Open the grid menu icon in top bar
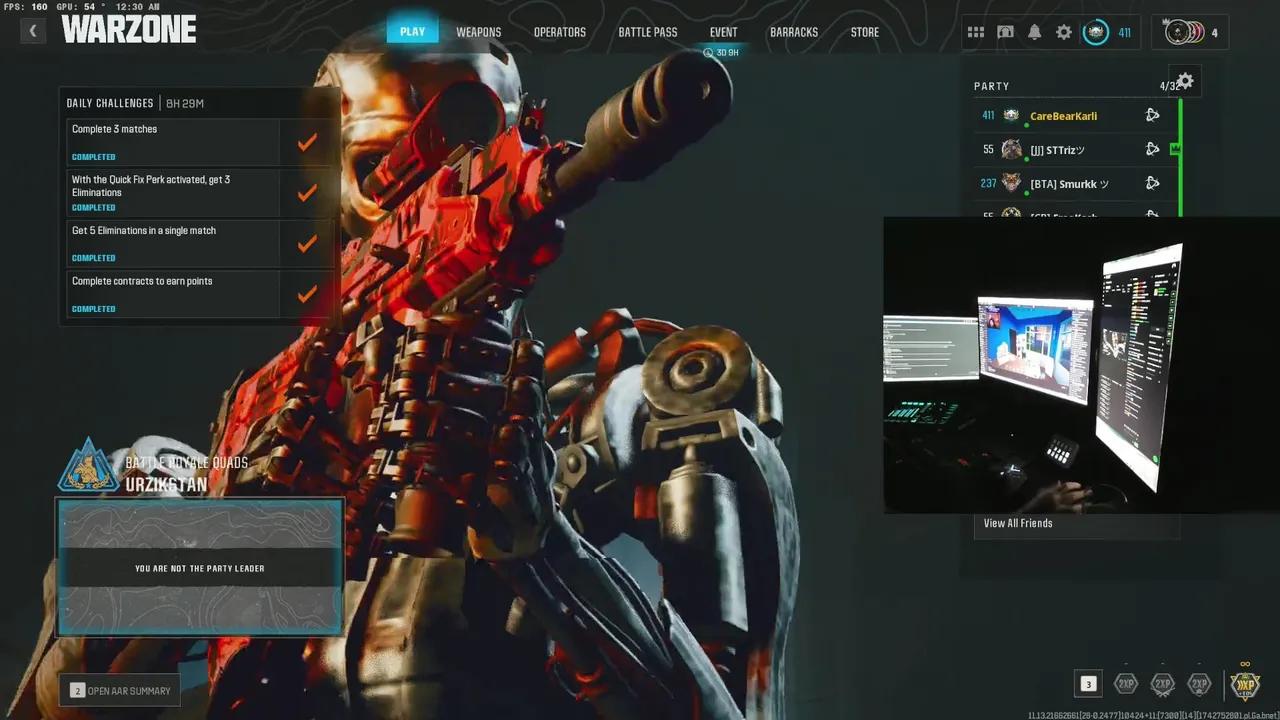The width and height of the screenshot is (1280, 720). click(975, 32)
